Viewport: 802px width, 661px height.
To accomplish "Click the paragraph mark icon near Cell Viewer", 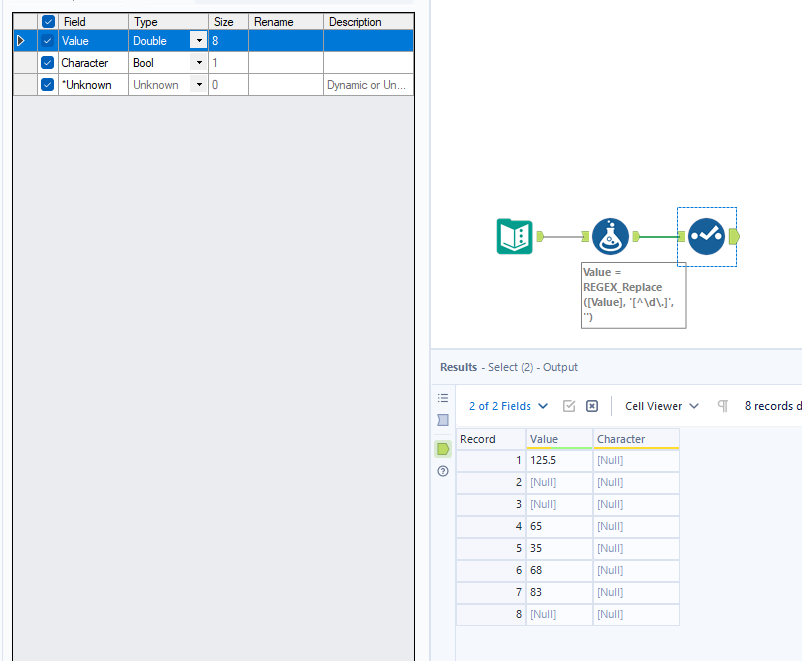I will pyautogui.click(x=722, y=406).
